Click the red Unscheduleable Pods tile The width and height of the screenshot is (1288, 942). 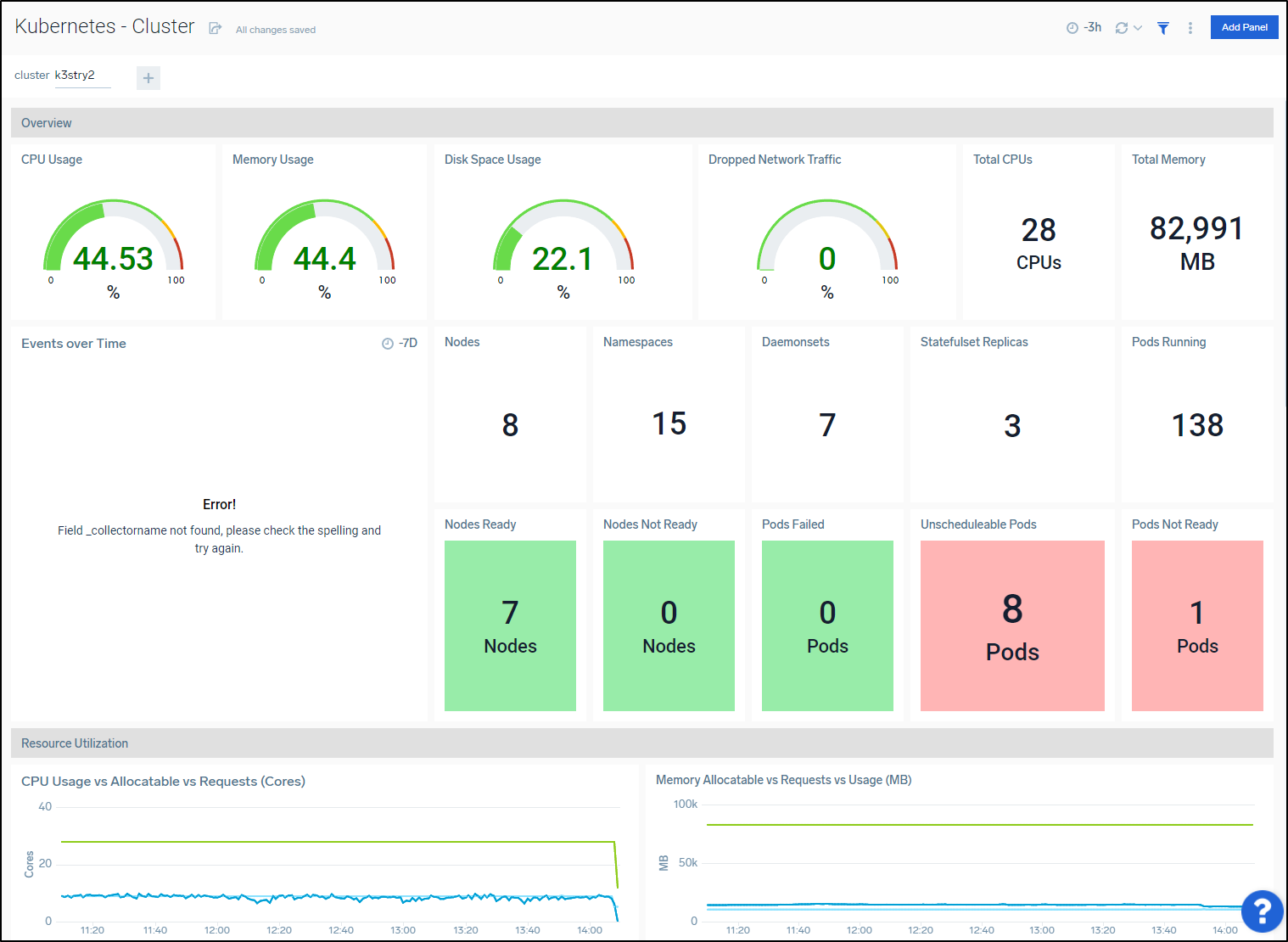(1012, 625)
